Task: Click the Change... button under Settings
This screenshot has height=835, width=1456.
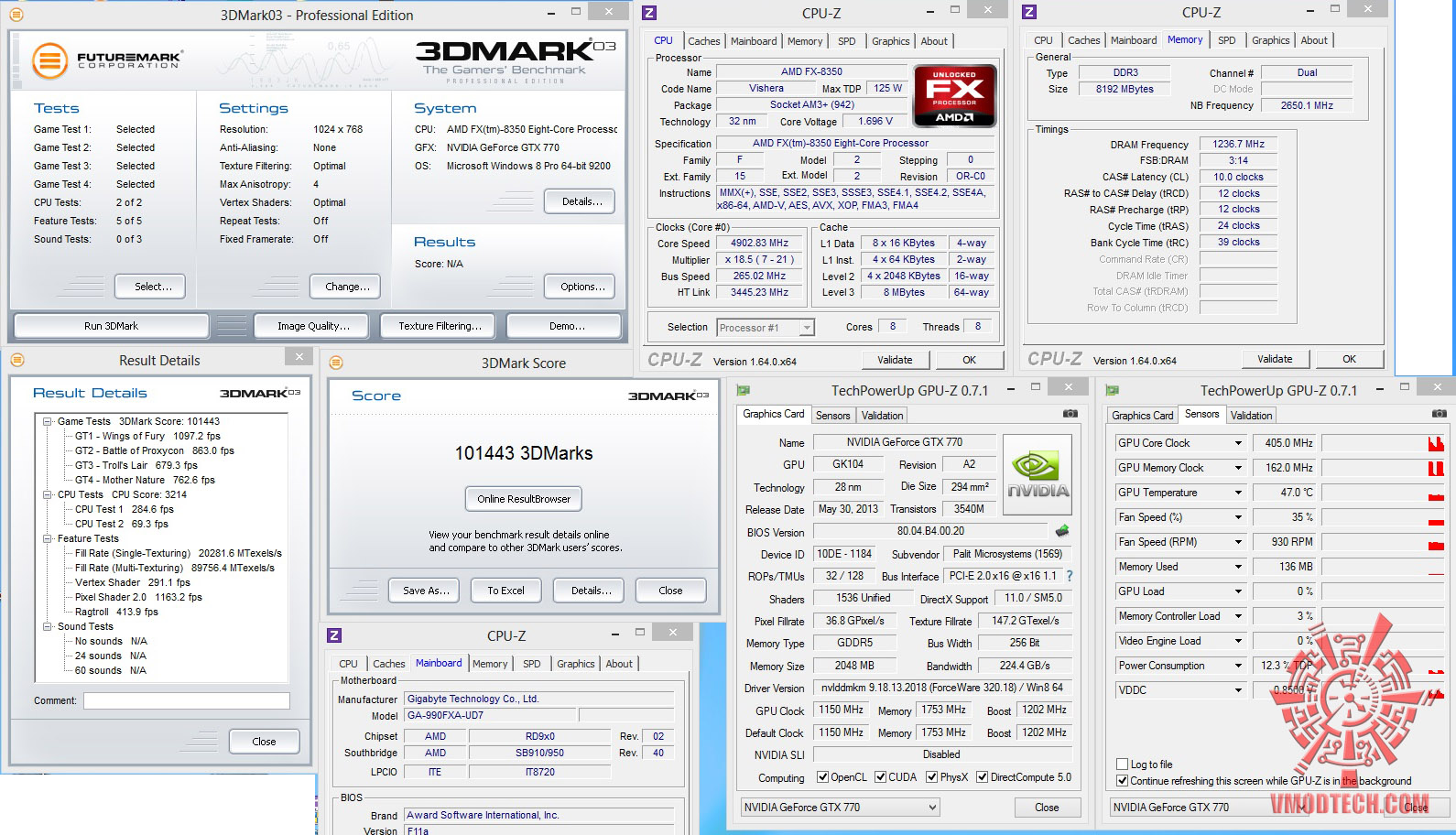Action: click(x=347, y=287)
